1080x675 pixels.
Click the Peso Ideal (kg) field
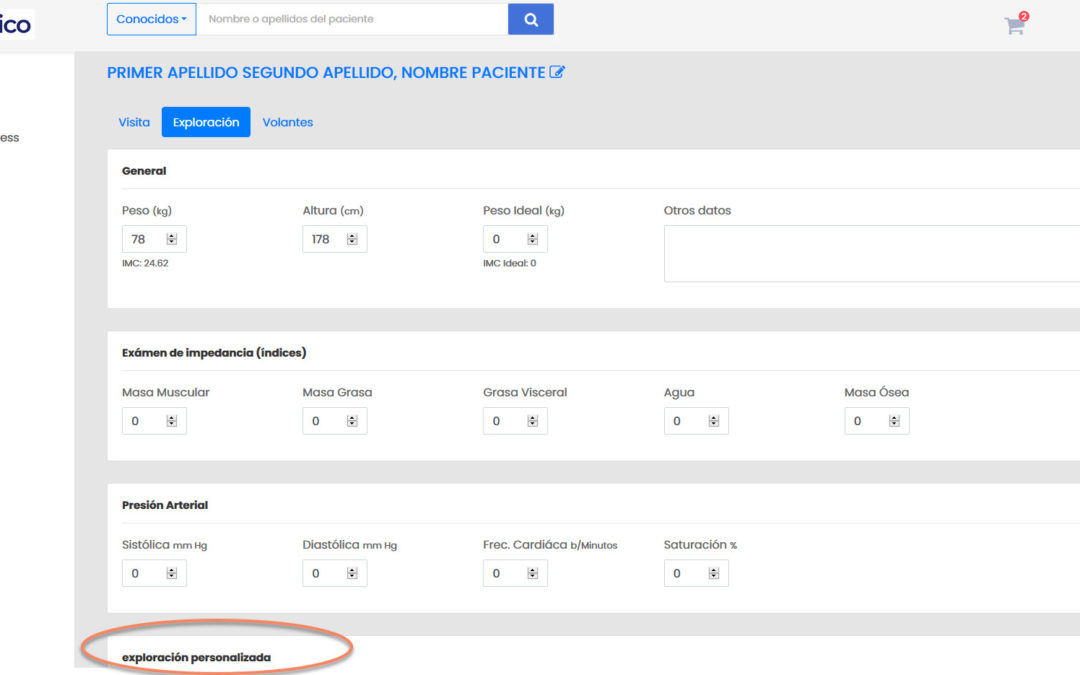(515, 239)
